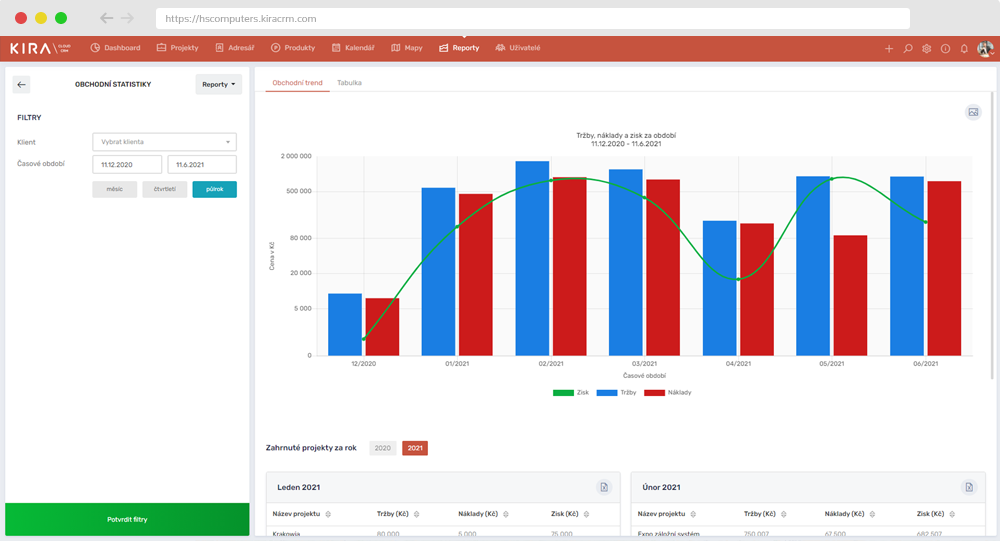This screenshot has width=1000, height=541.
Task: Open search via magnifier icon
Action: coord(908,48)
